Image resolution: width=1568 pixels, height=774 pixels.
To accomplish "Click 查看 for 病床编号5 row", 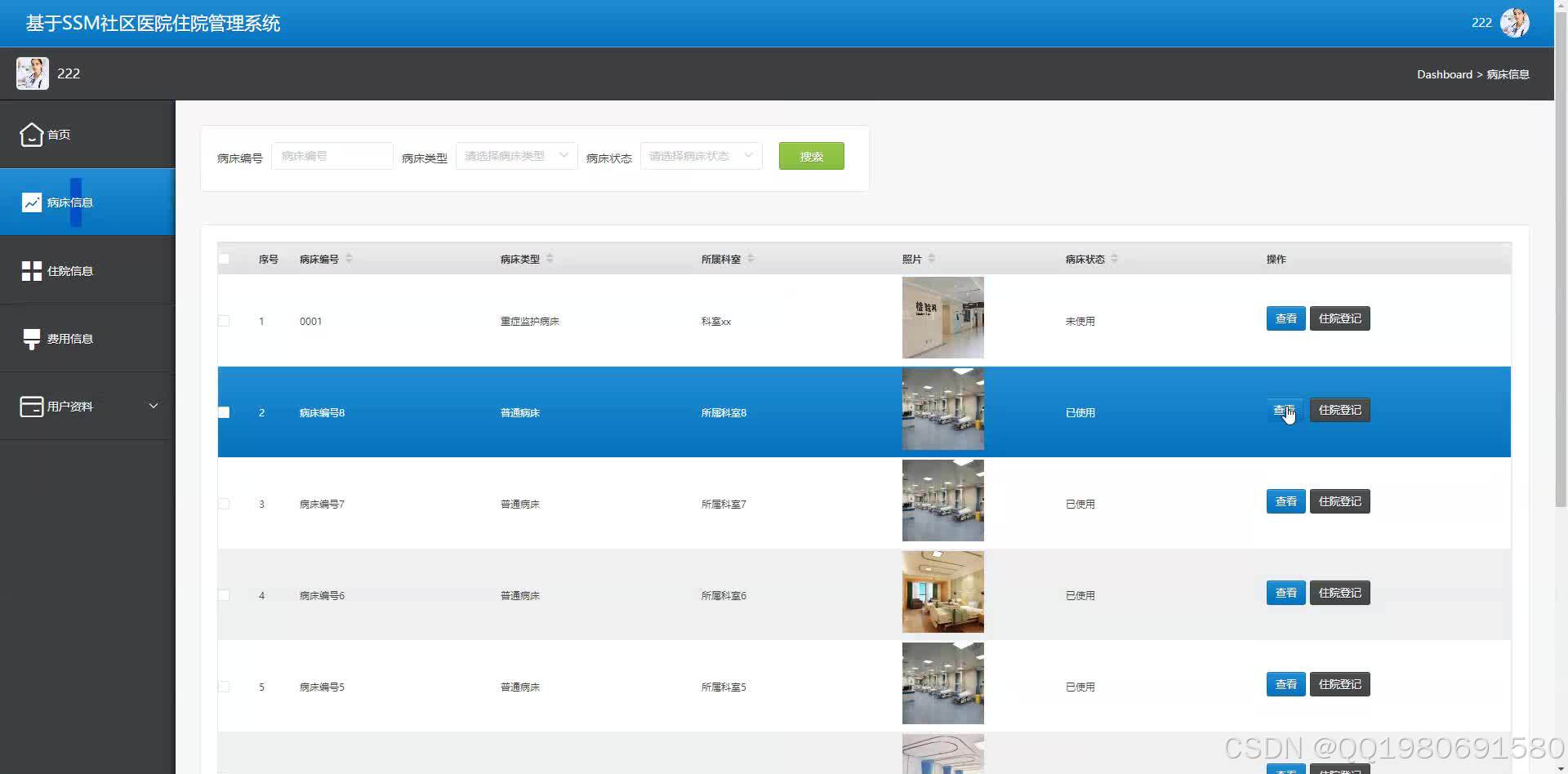I will click(1285, 684).
